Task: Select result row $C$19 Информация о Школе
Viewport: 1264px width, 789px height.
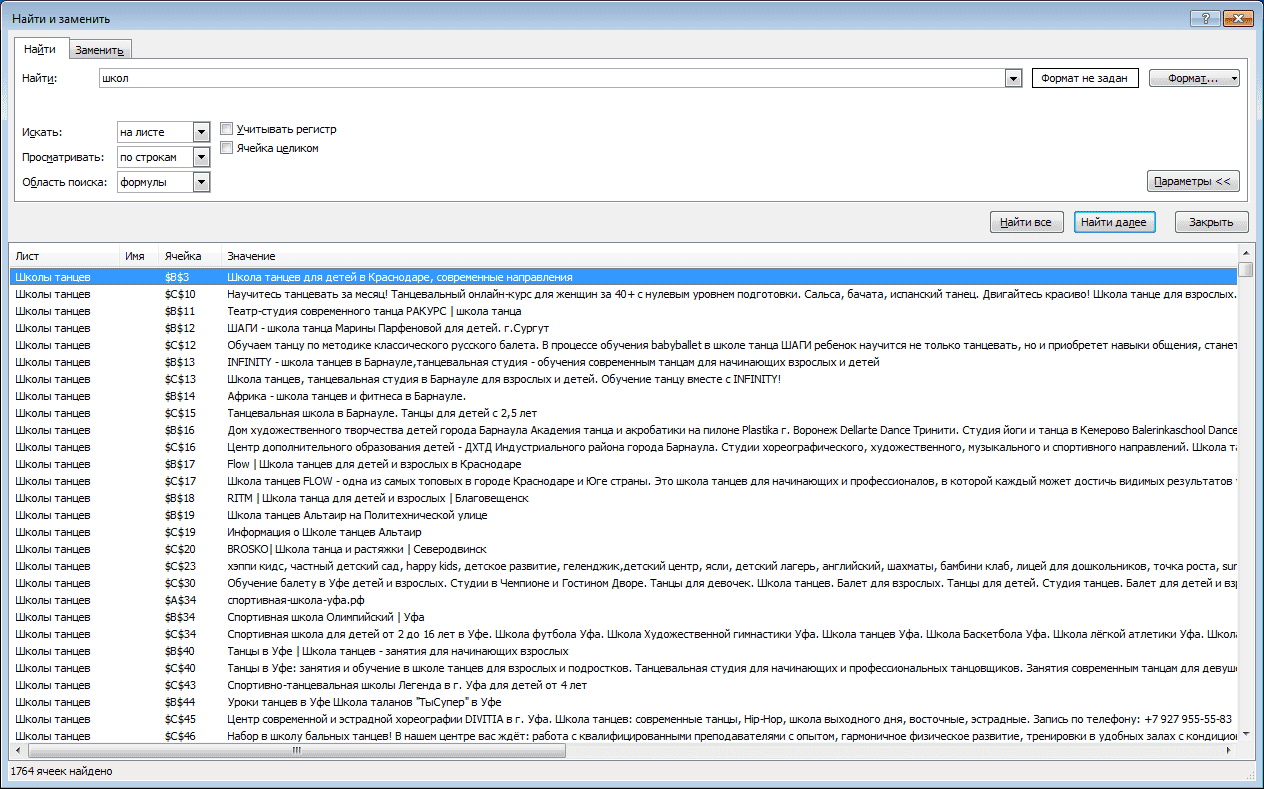Action: click(x=623, y=532)
